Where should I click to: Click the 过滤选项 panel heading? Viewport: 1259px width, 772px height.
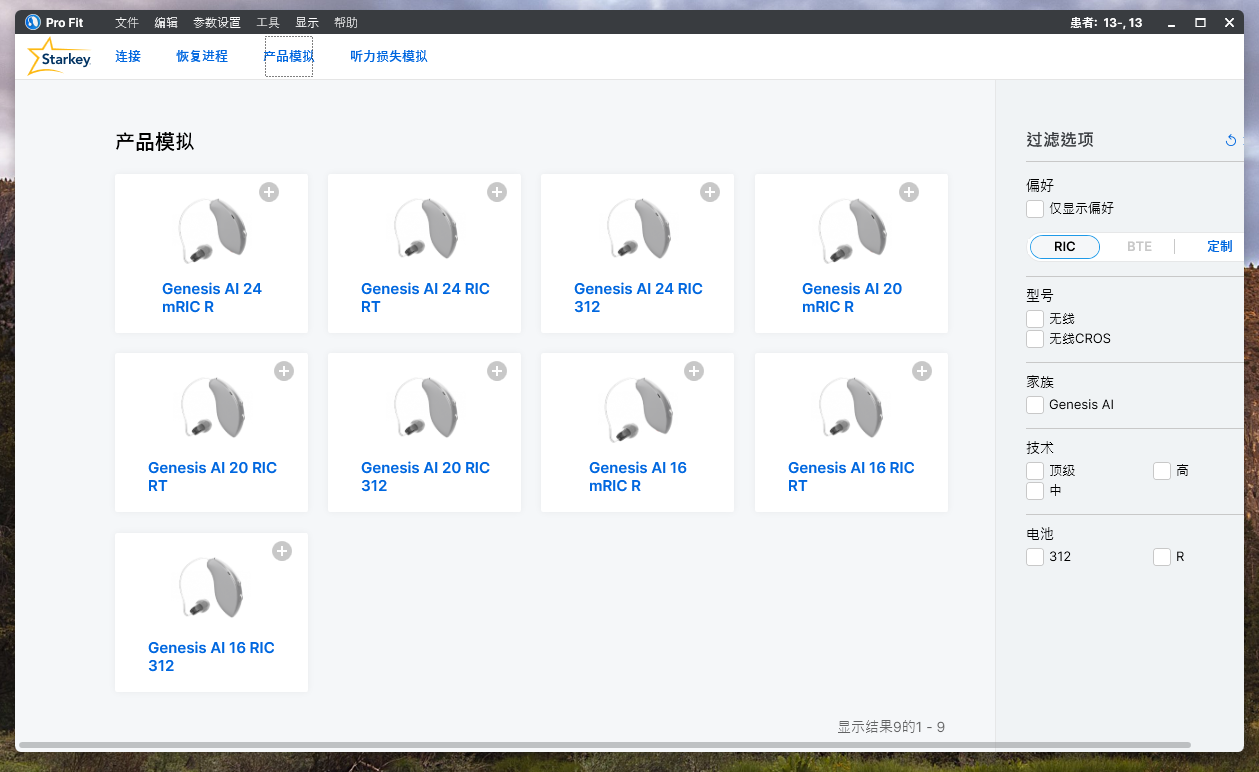coord(1060,140)
